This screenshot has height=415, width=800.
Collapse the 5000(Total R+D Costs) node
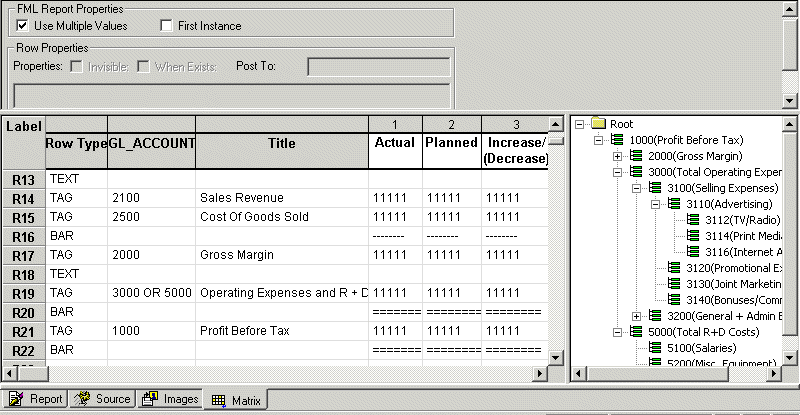tap(617, 332)
